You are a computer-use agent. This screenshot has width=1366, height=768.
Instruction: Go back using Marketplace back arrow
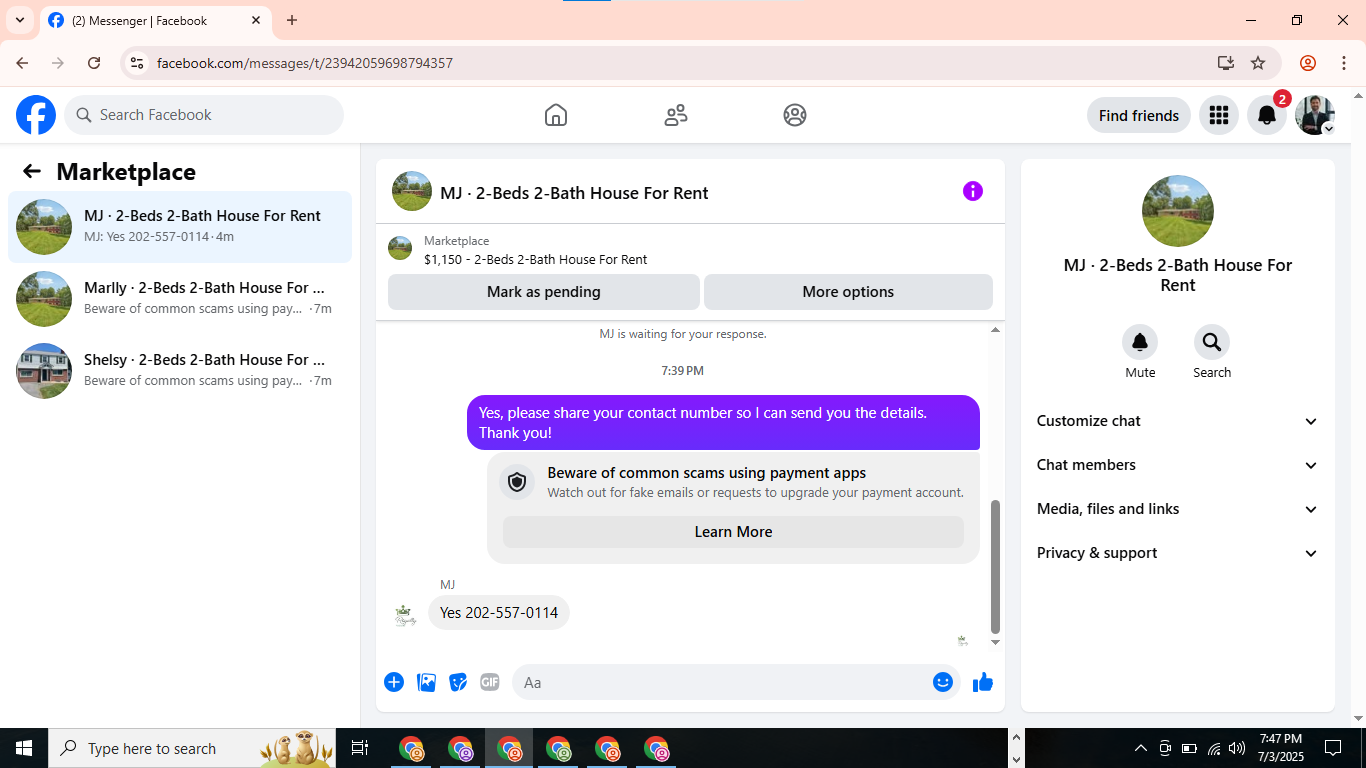32,171
